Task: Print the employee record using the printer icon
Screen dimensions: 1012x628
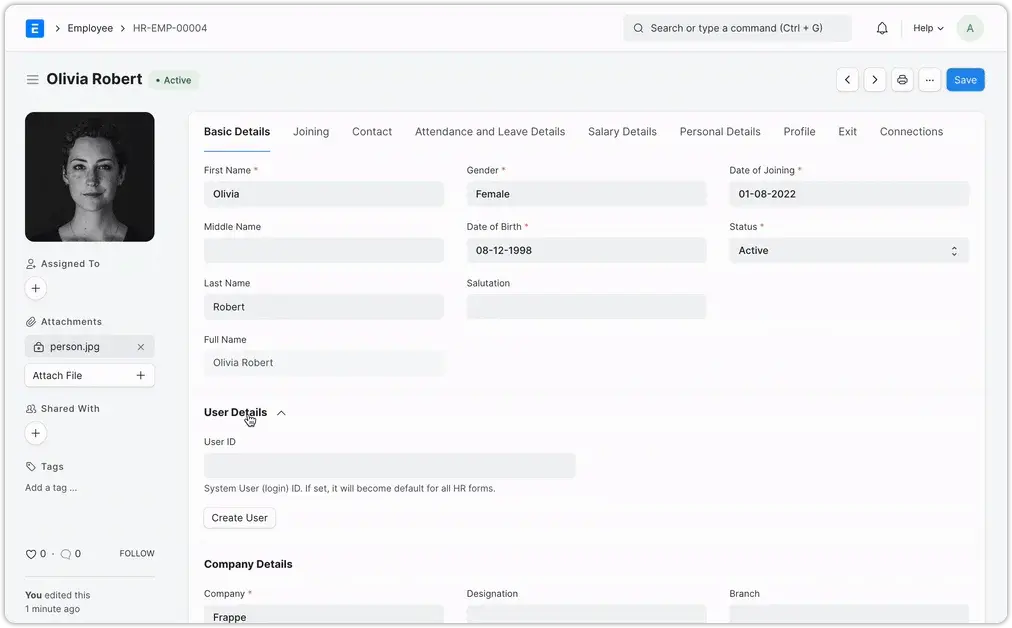Action: pyautogui.click(x=902, y=79)
